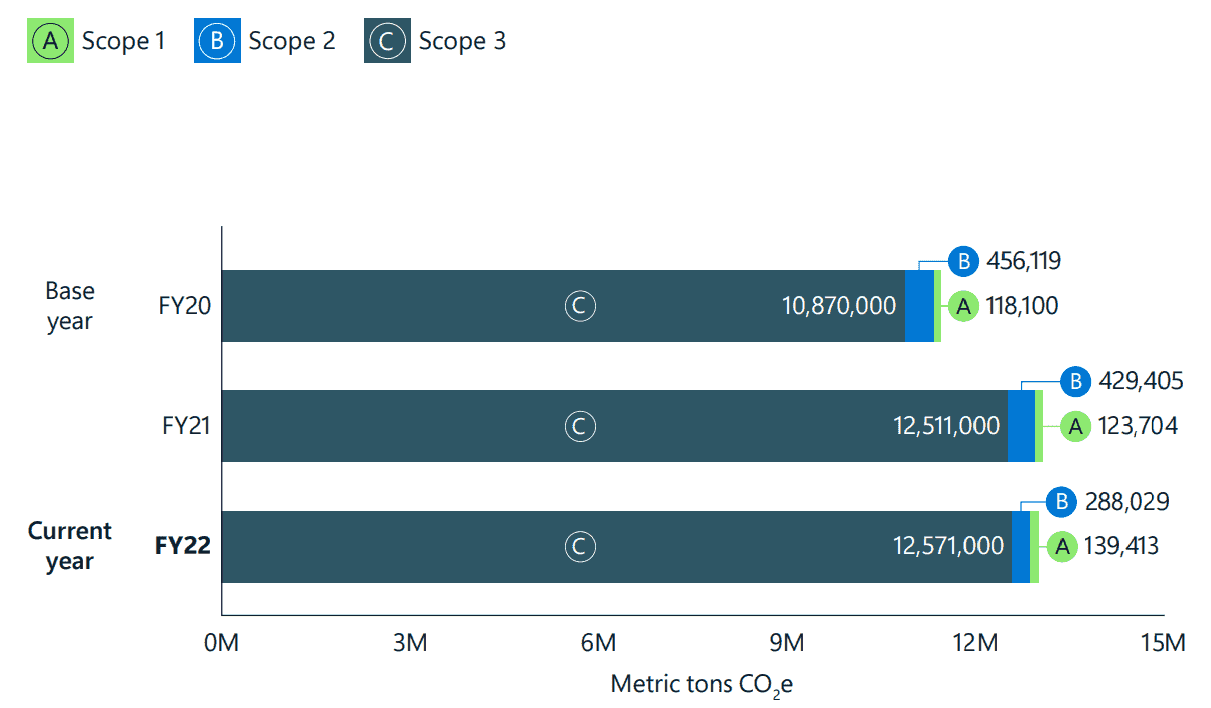Click the 12M axis tick label

975,642
